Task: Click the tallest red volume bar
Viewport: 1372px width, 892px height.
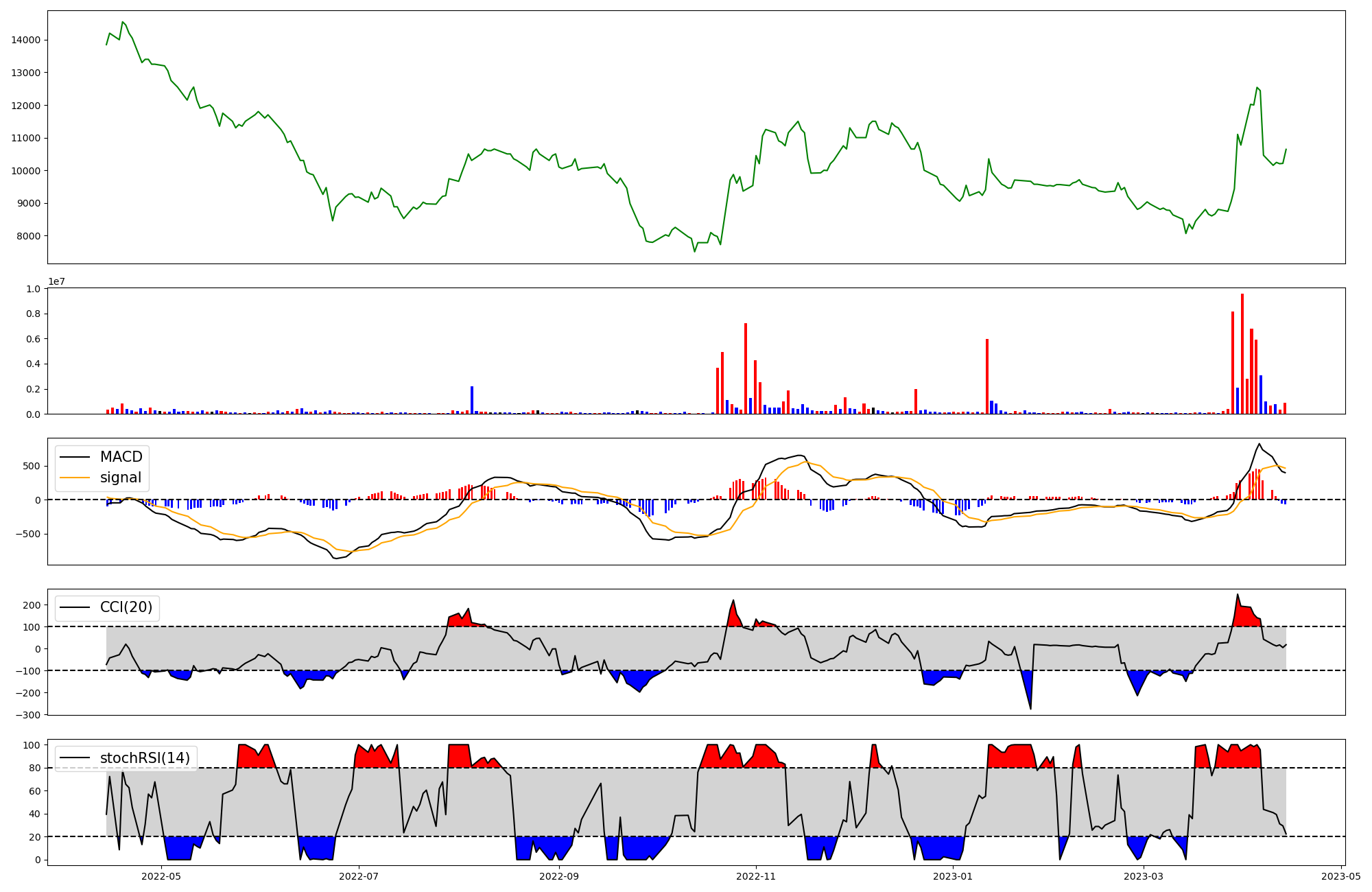Action: click(1242, 353)
